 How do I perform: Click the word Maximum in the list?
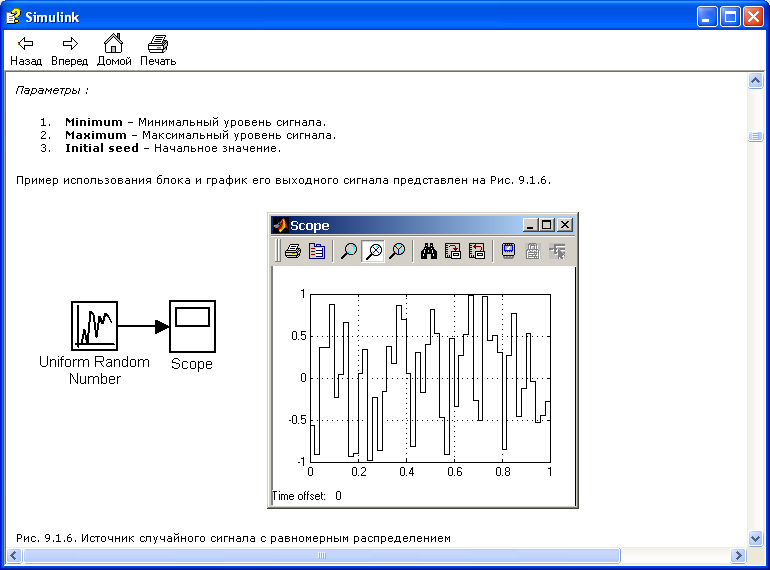click(96, 135)
